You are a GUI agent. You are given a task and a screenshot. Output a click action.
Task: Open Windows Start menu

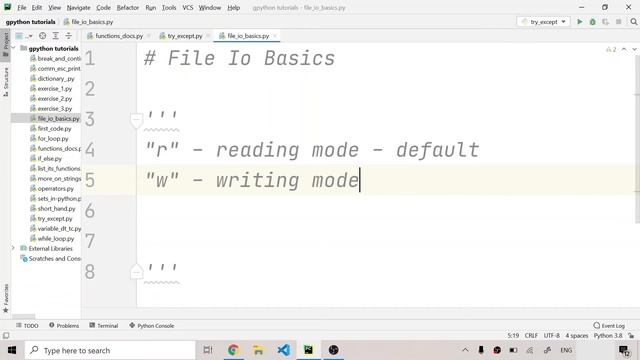(12, 350)
